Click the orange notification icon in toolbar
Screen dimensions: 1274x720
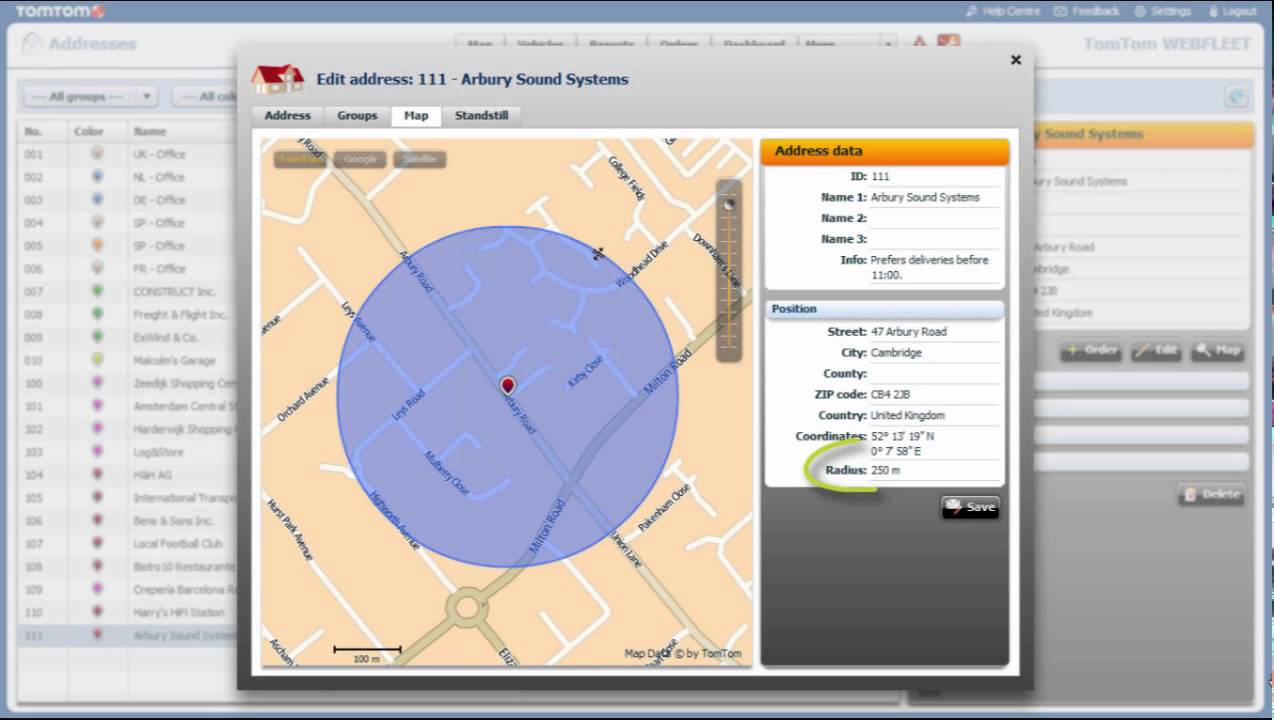pos(948,42)
